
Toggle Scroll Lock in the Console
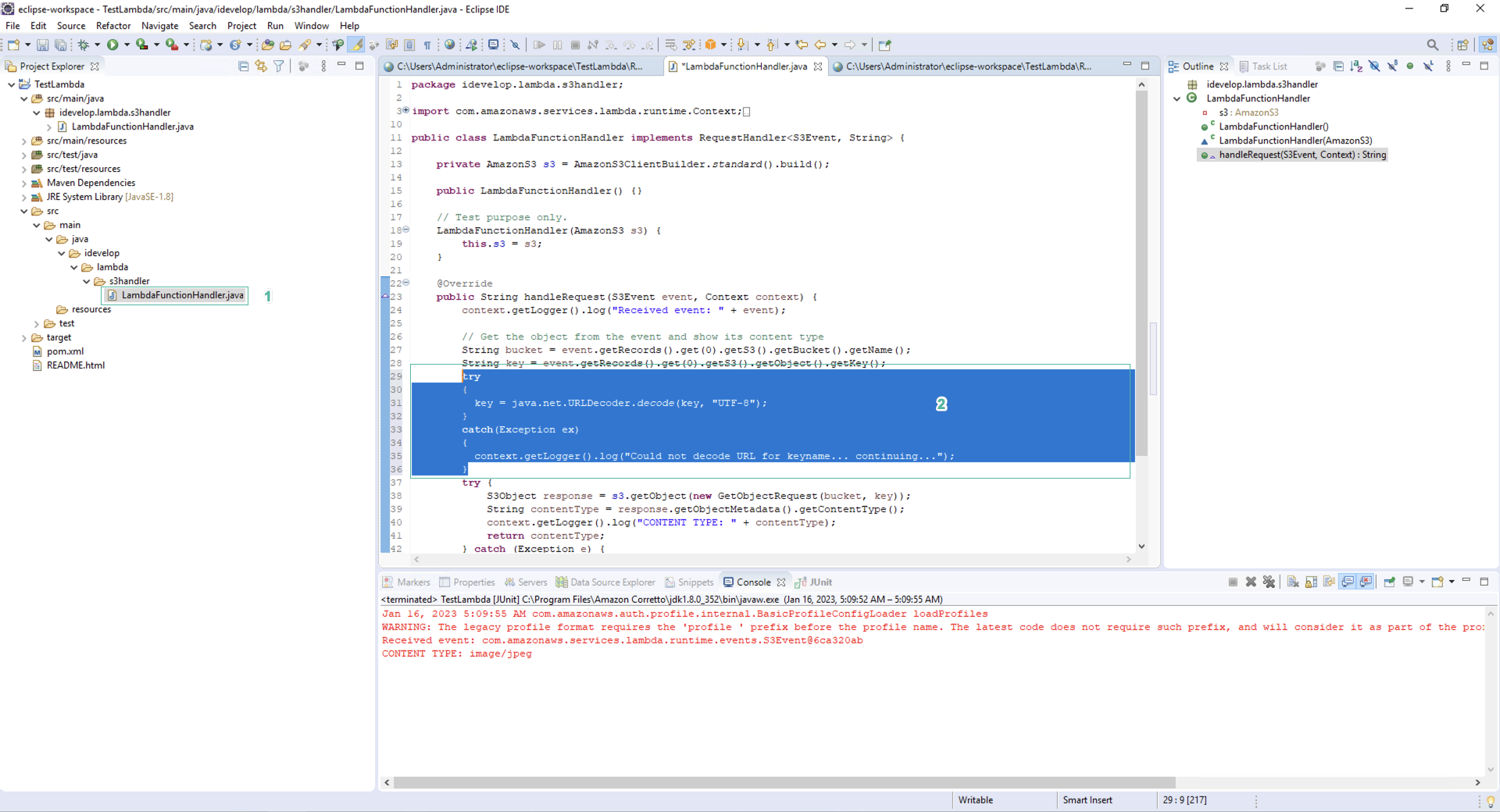pos(1311,582)
